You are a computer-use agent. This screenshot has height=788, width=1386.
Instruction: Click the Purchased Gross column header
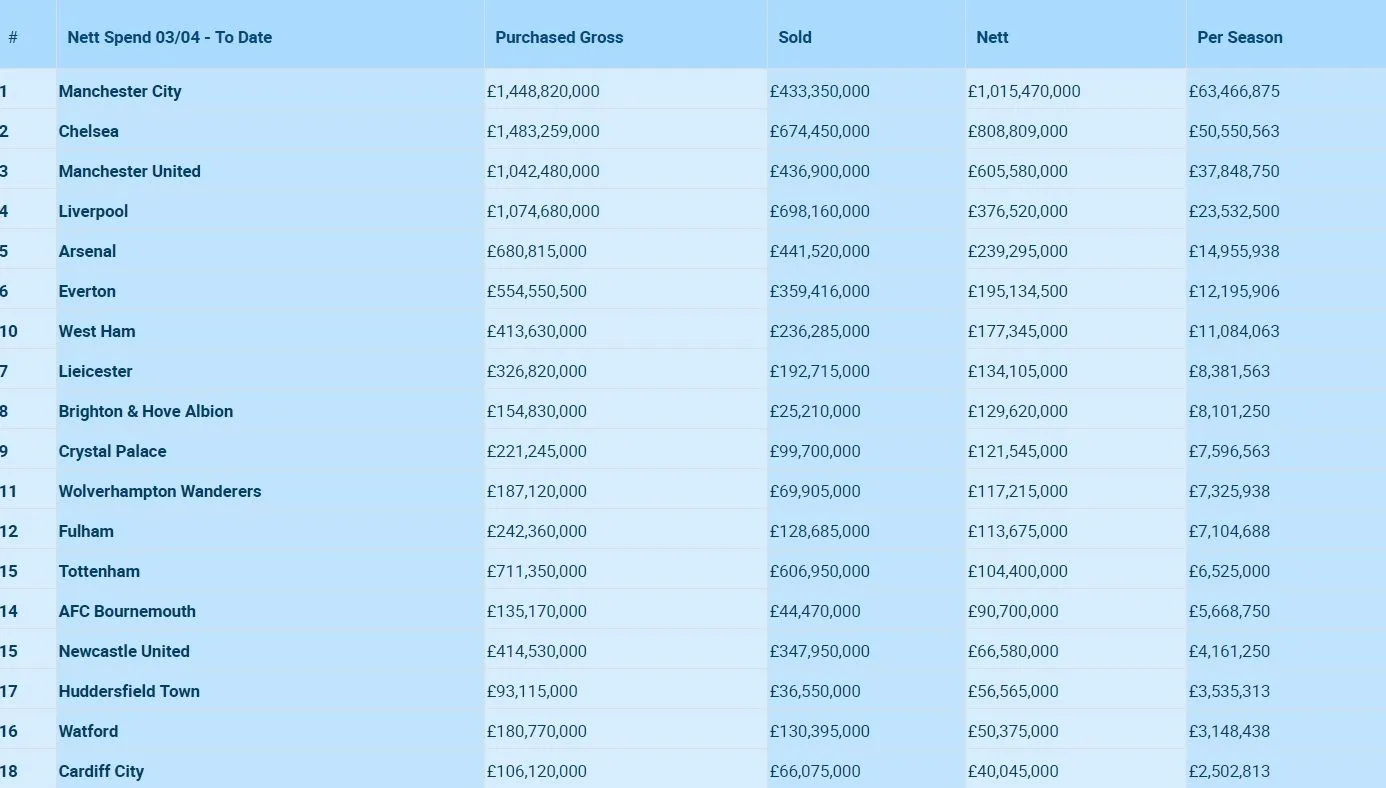559,37
